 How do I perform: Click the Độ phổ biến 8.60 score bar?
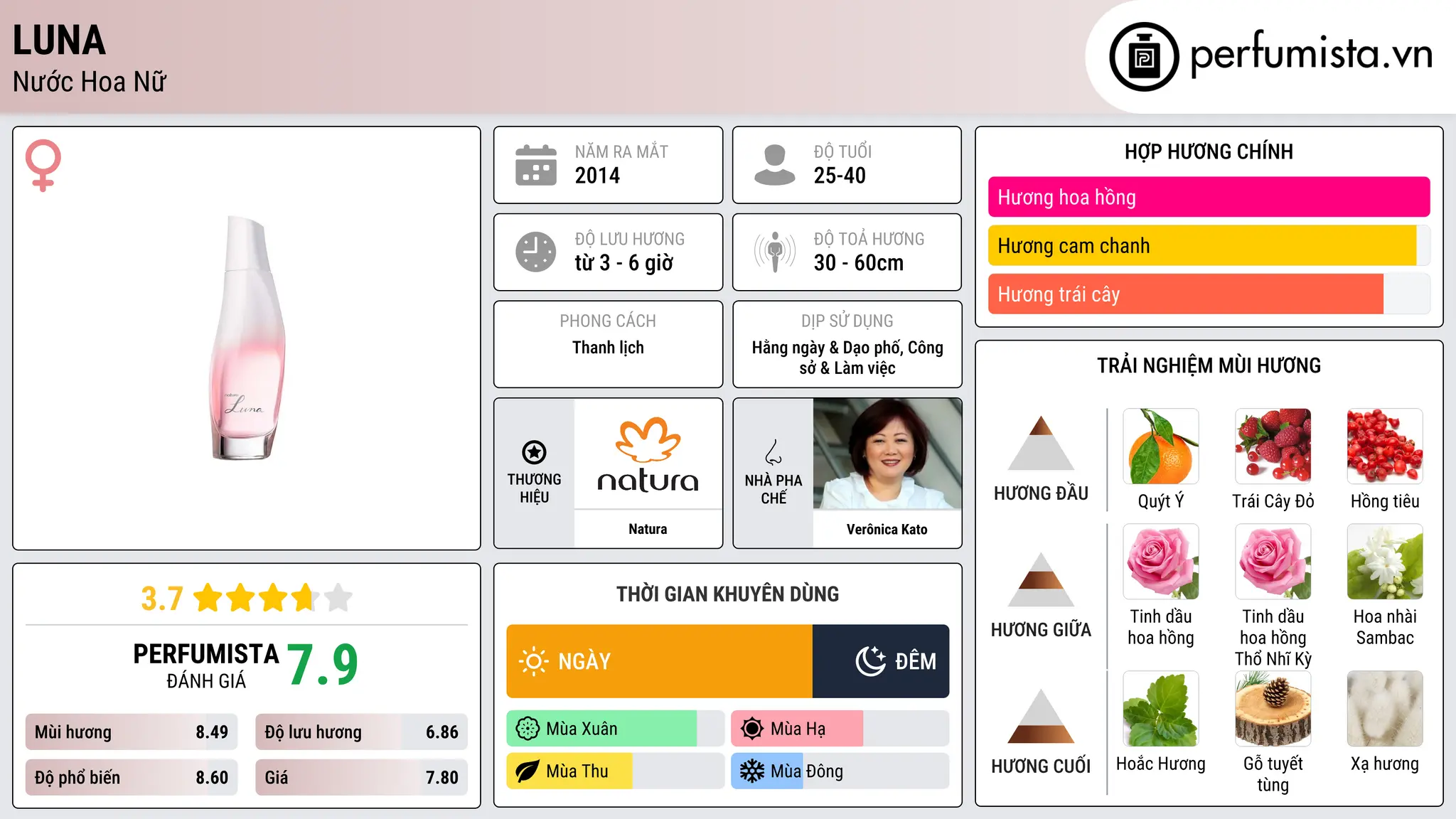pyautogui.click(x=132, y=778)
